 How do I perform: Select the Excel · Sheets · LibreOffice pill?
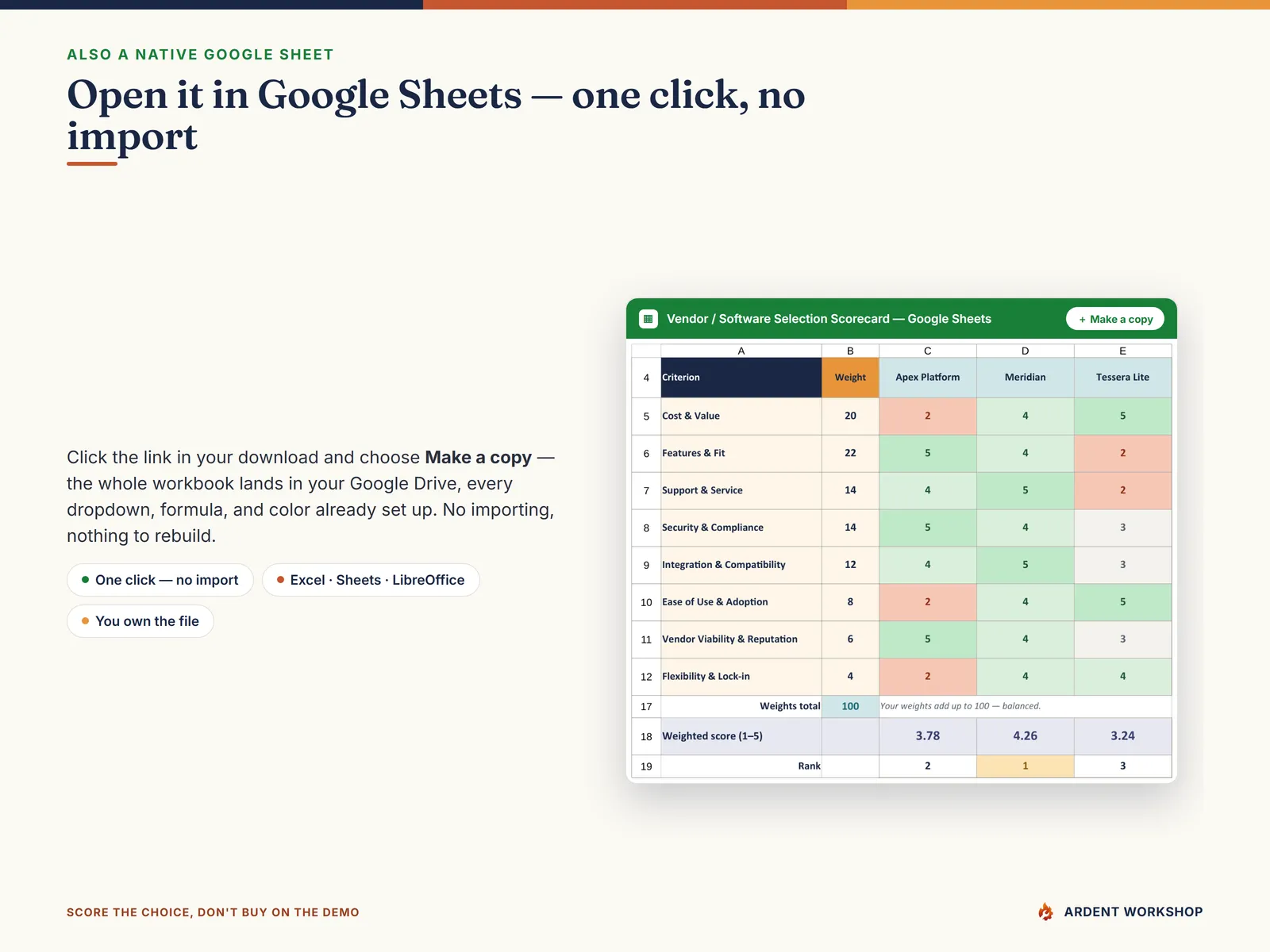(371, 580)
